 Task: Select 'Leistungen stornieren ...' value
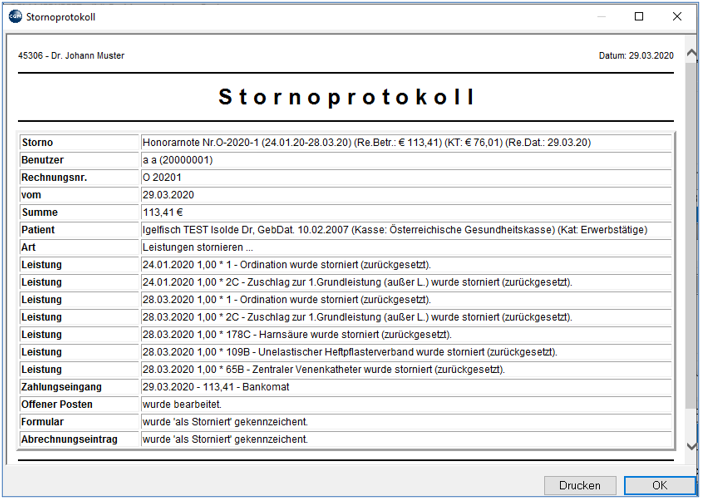[x=198, y=247]
